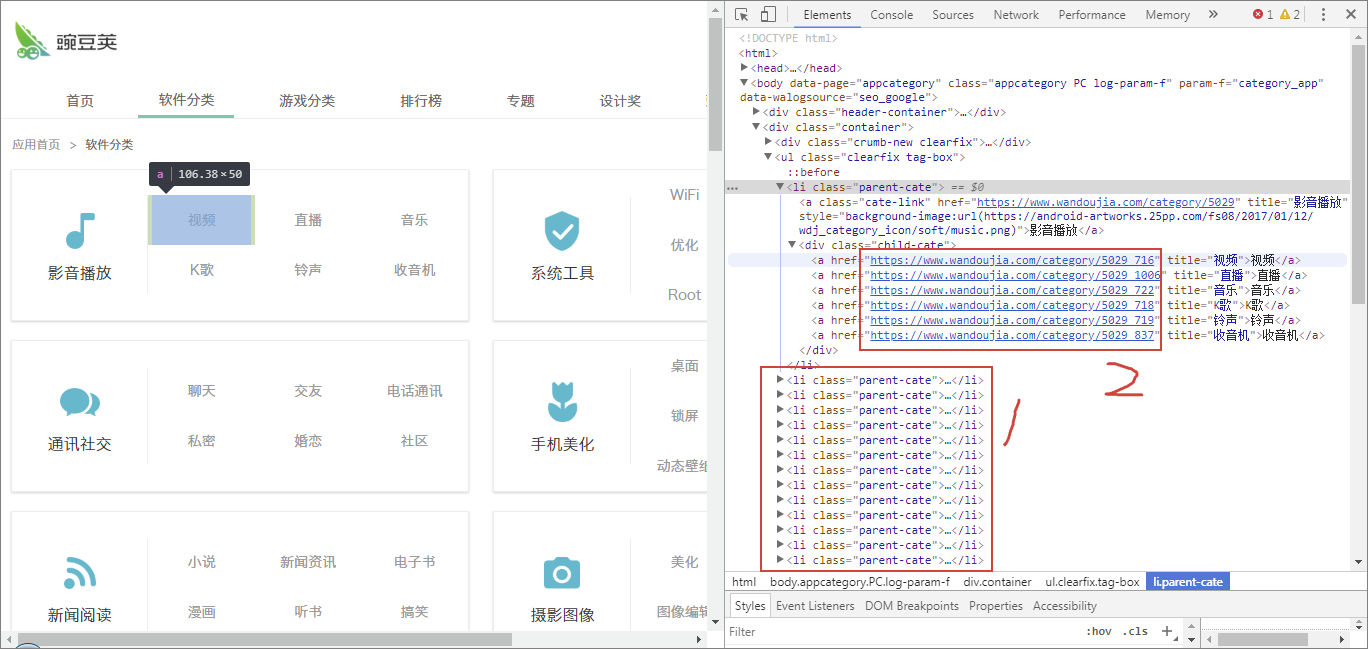Collapse the div child-cate node
The image size is (1368, 649).
[793, 245]
